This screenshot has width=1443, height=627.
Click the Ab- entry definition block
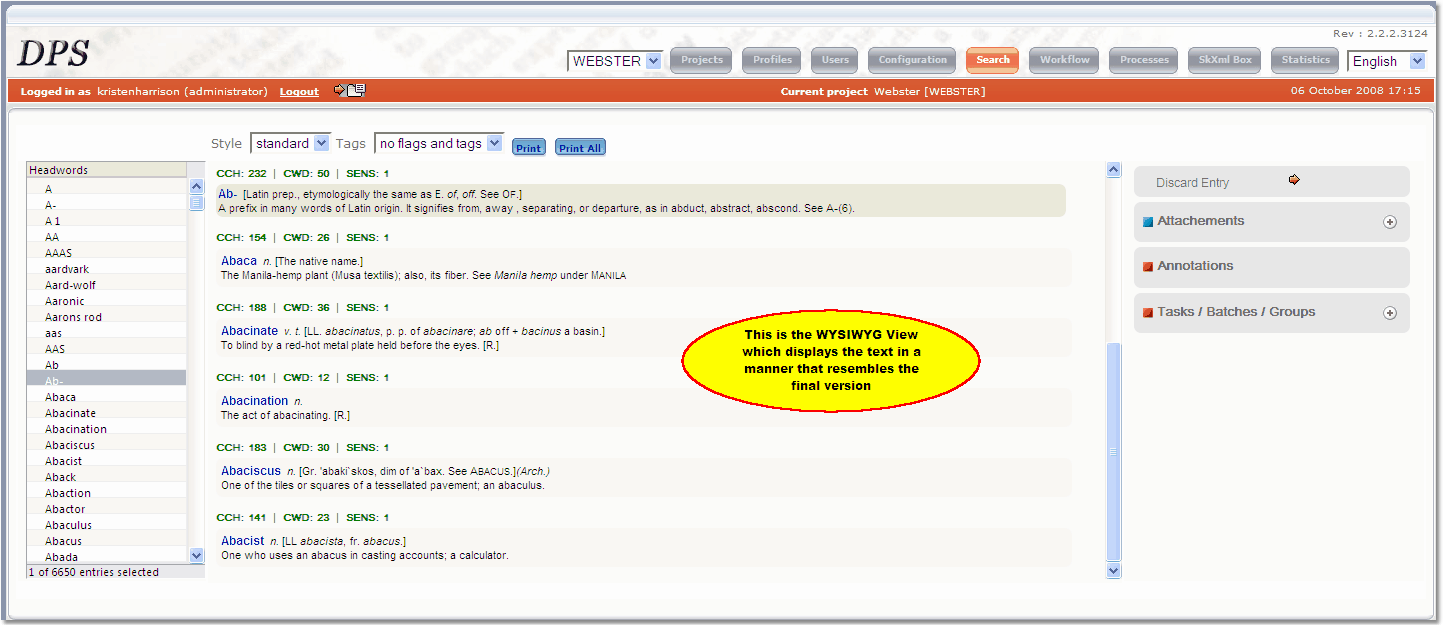(640, 201)
